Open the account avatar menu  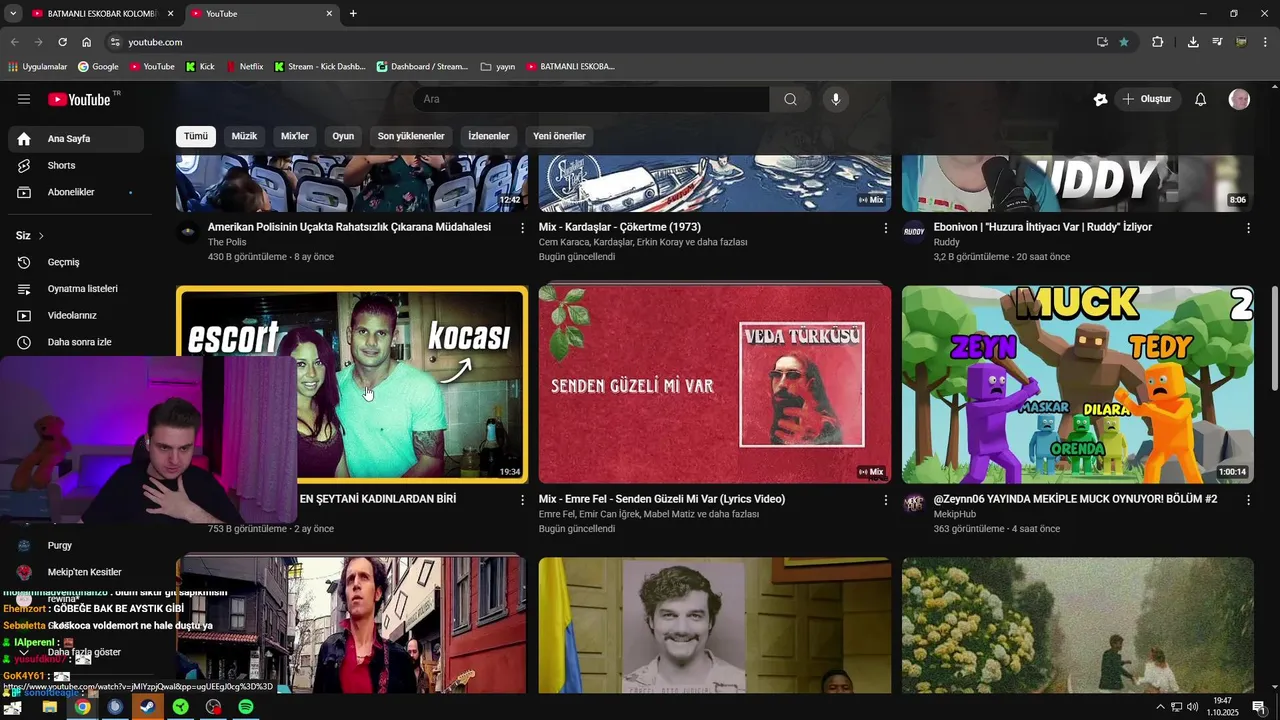click(1239, 99)
